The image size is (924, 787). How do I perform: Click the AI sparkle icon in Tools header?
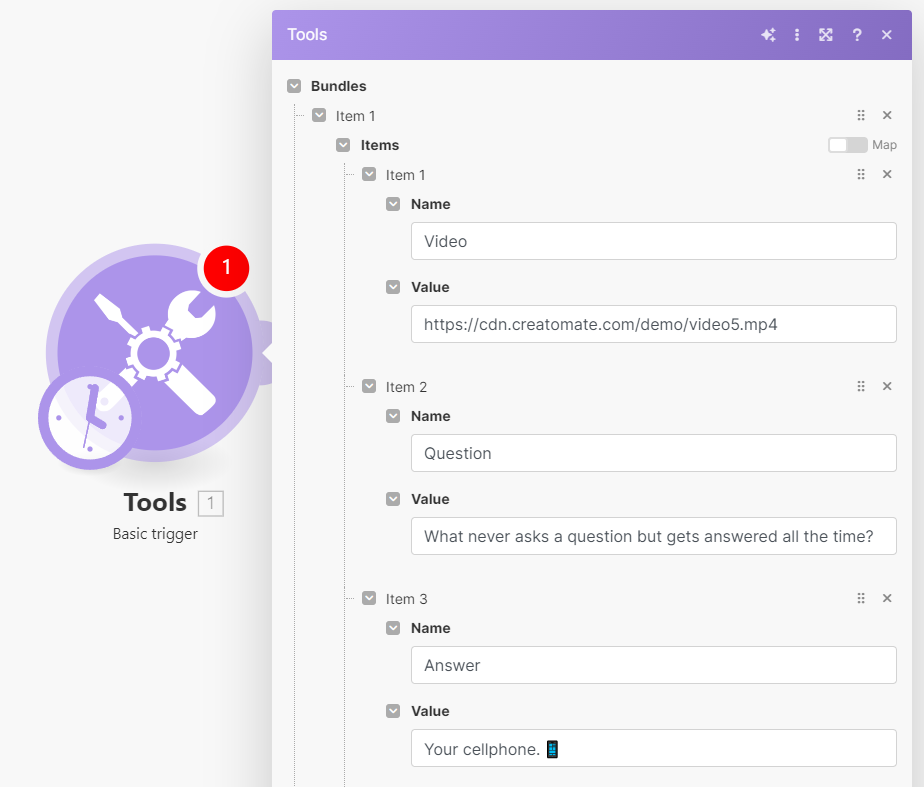coord(768,35)
